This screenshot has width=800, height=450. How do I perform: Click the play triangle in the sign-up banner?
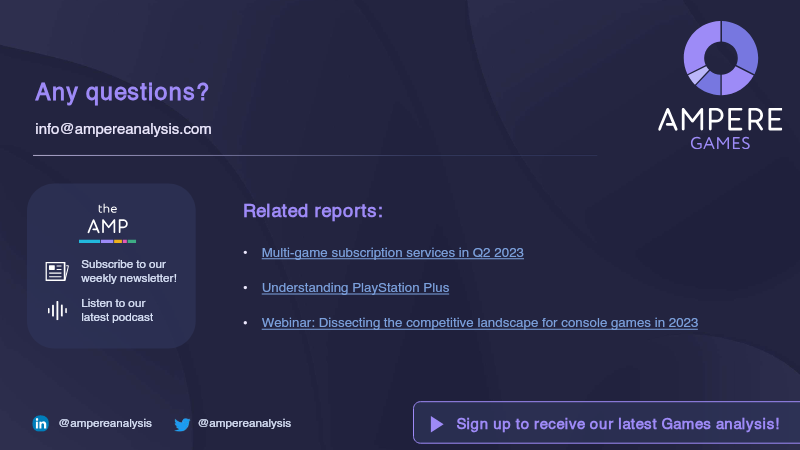[x=436, y=424]
